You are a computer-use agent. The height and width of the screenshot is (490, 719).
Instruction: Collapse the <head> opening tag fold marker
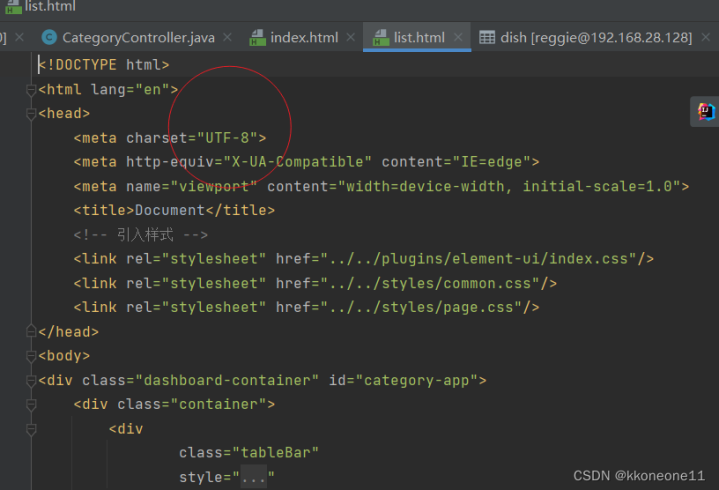[31, 114]
